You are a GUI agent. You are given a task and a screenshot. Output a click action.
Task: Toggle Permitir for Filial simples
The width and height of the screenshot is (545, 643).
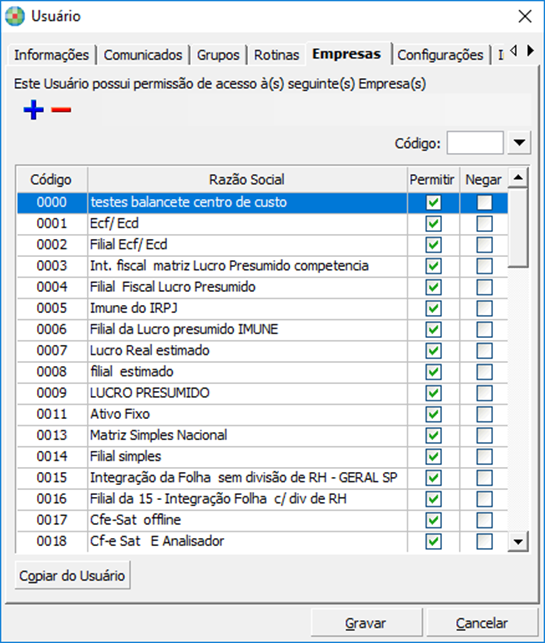pos(433,457)
